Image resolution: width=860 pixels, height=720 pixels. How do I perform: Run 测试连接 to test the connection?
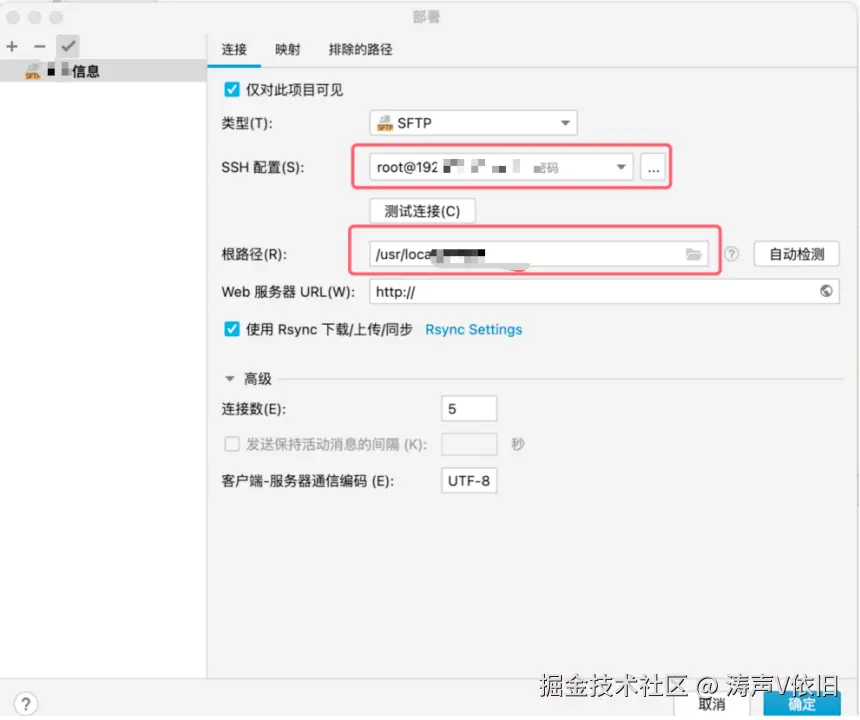click(x=422, y=210)
